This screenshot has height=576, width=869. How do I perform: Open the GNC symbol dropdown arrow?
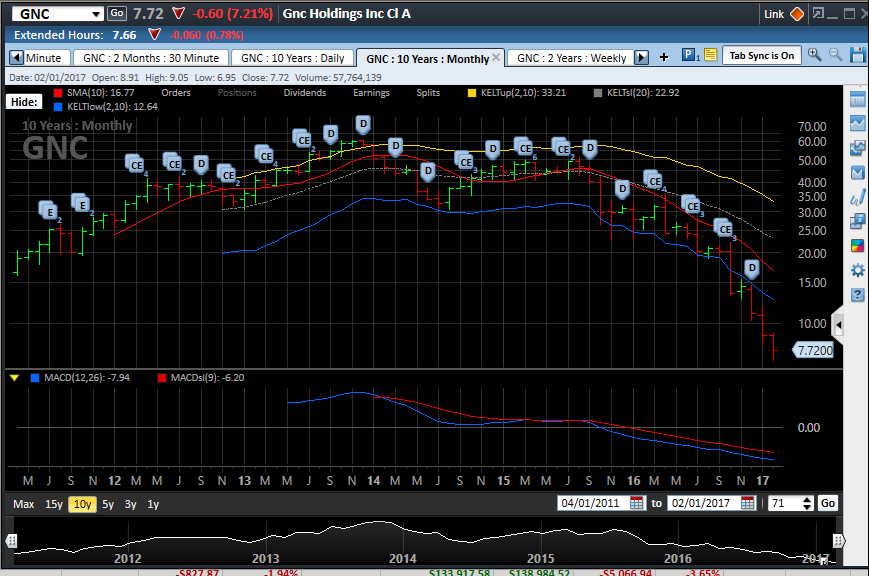pos(96,14)
